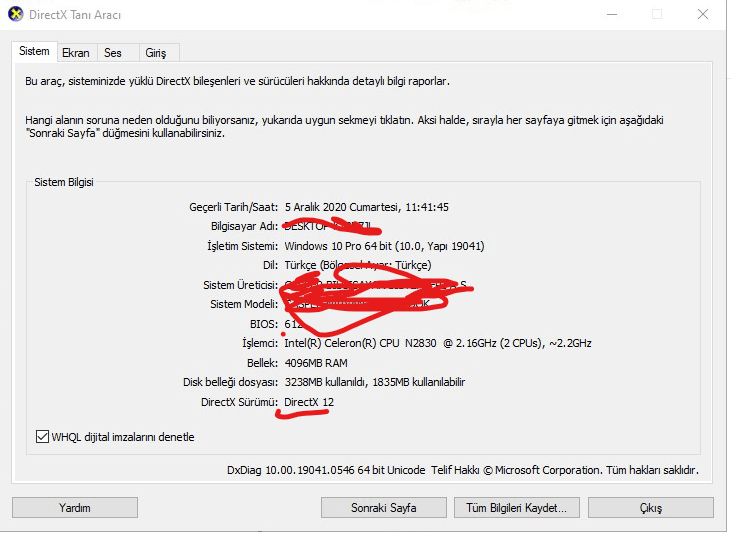Go to Sonraki Sayfa
Image resolution: width=731 pixels, height=533 pixels.
[383, 507]
